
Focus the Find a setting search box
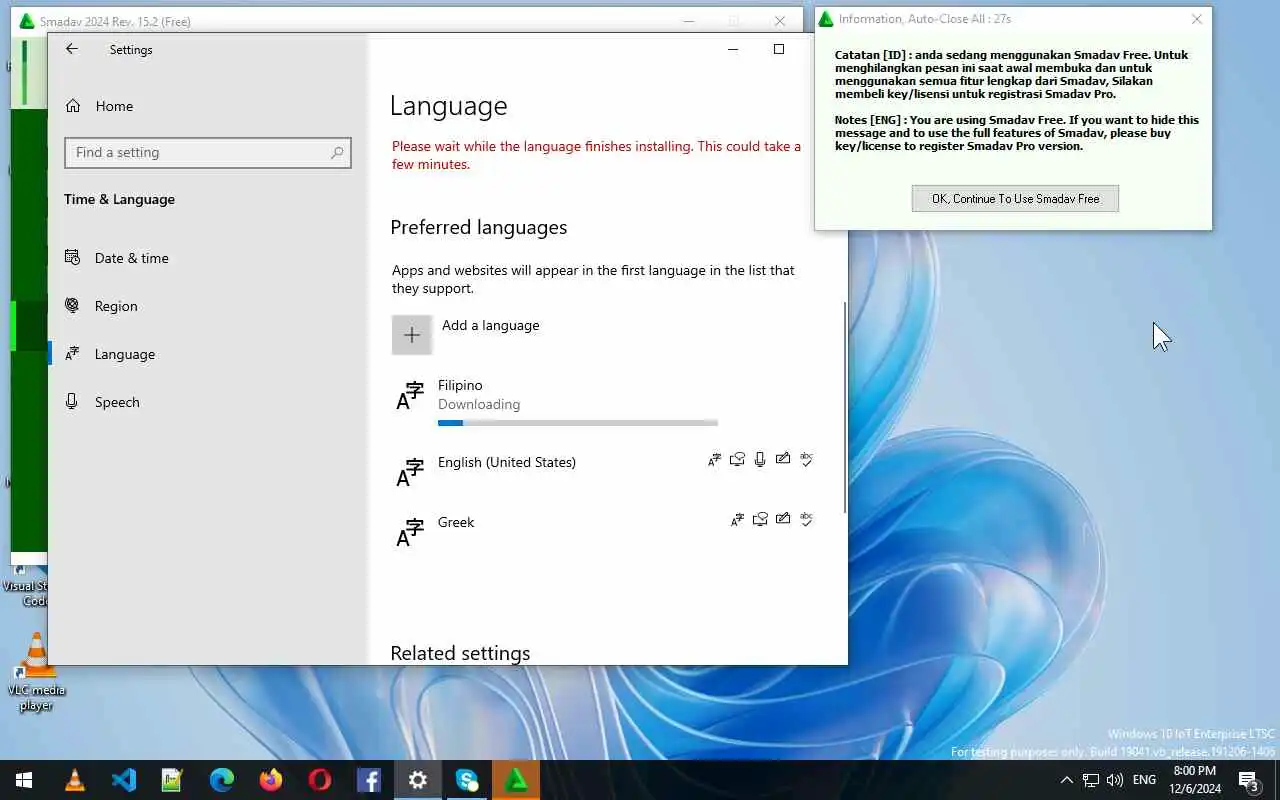208,152
